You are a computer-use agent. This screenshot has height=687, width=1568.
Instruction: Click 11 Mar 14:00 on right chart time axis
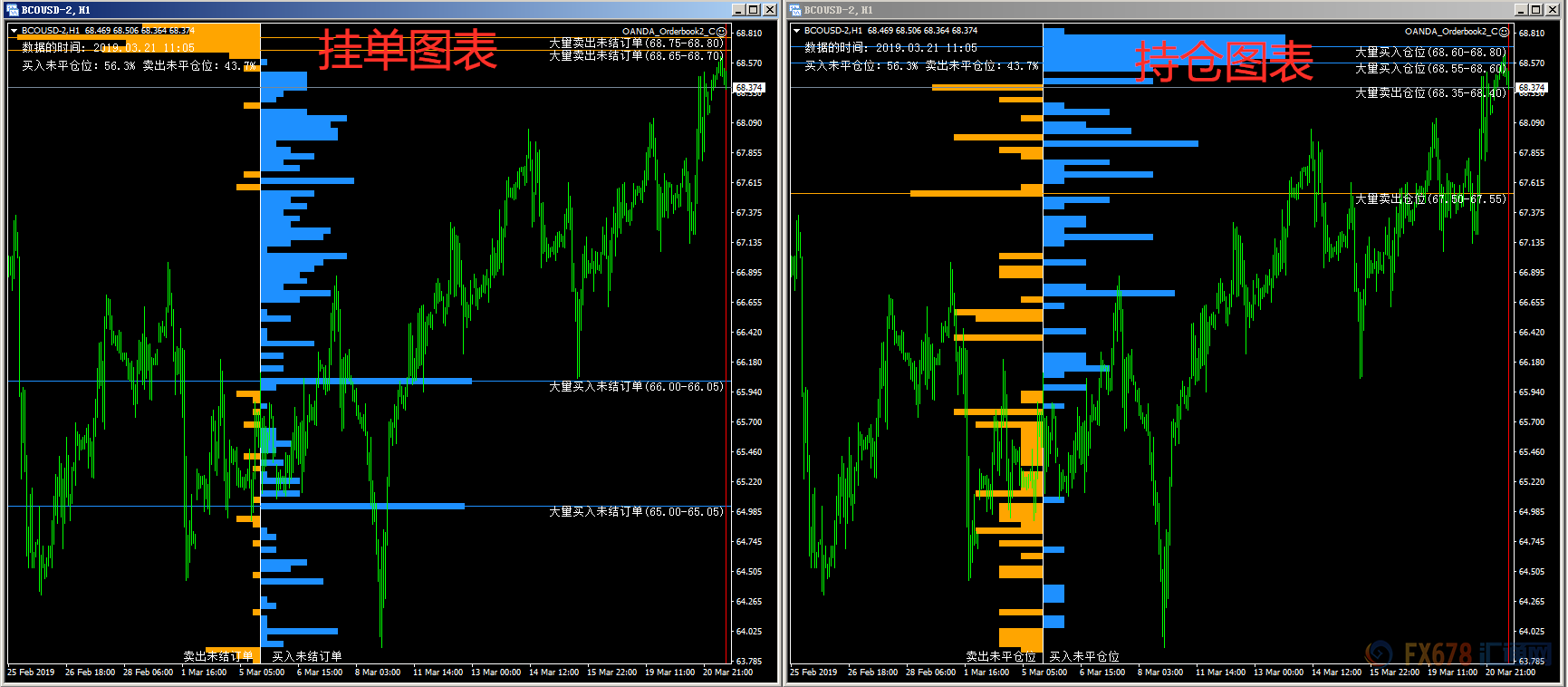(x=1220, y=672)
